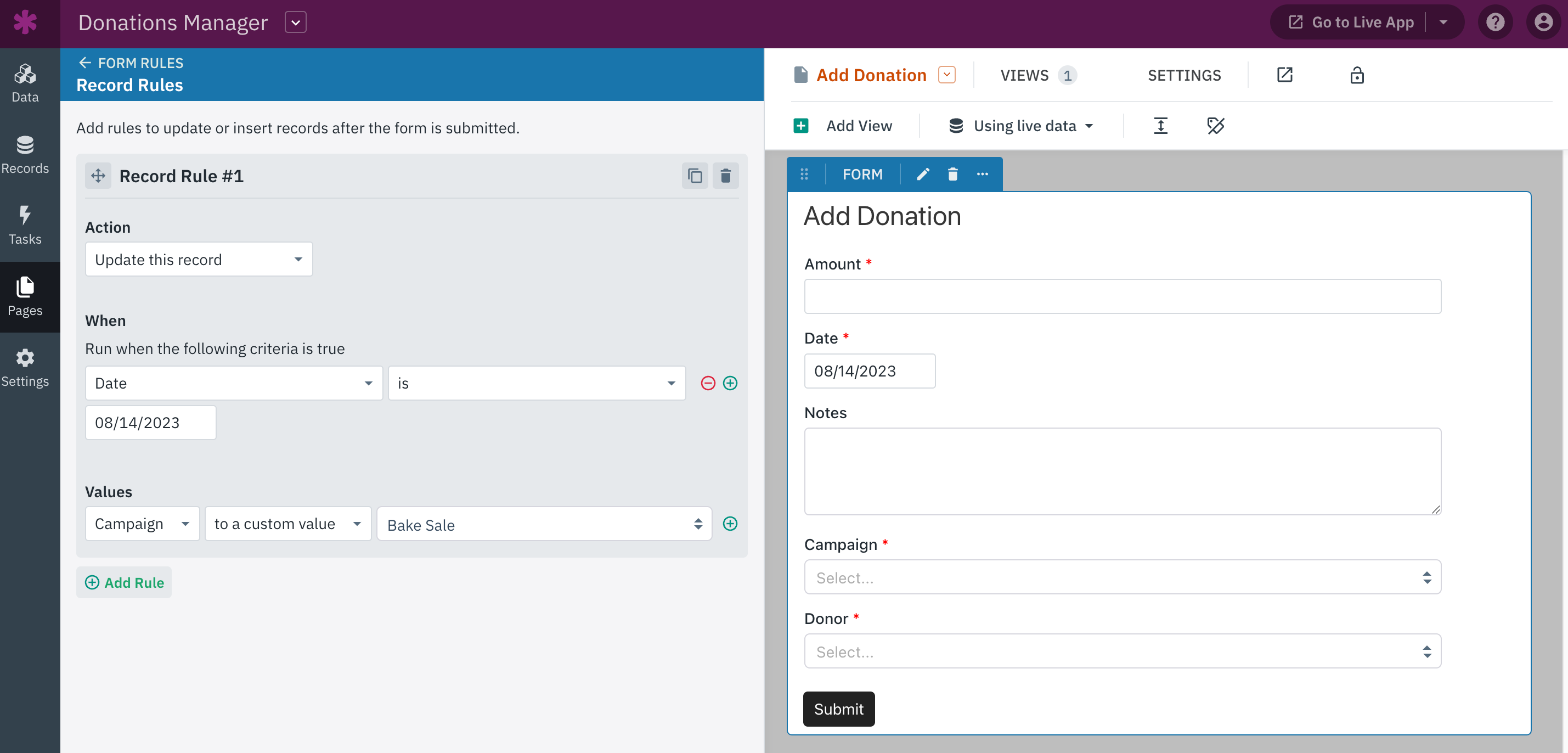This screenshot has width=1568, height=753.
Task: Click the design edit-off toolbar icon
Action: 1216,126
